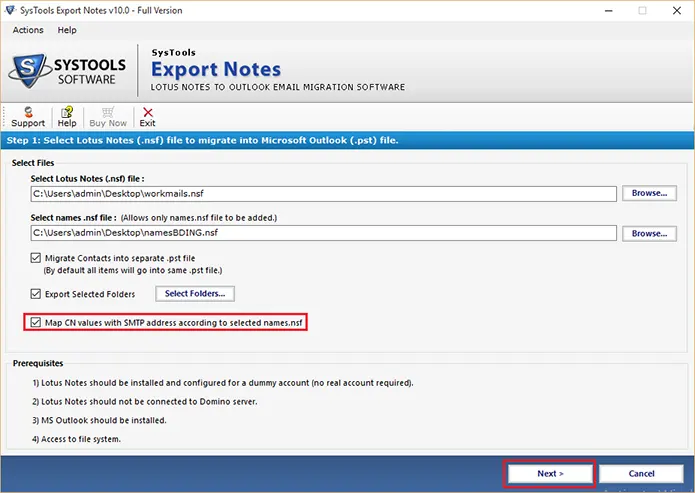Screen dimensions: 695x493
Task: Toggle Map CN values with SMTP address
Action: [x=35, y=322]
